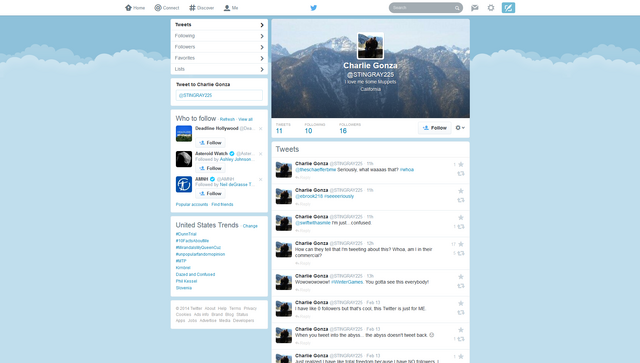Image resolution: width=640 pixels, height=363 pixels.
Task: Follow Deadline Hollywood
Action: coord(210,143)
